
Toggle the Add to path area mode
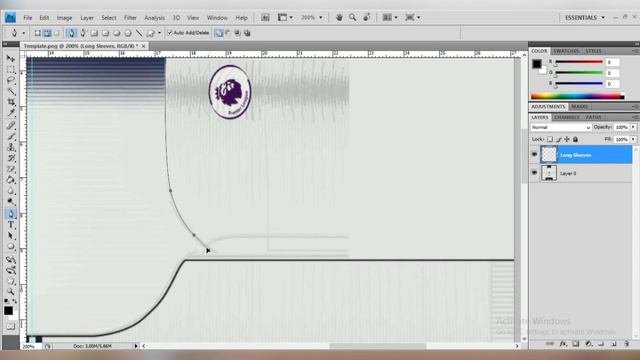219,33
